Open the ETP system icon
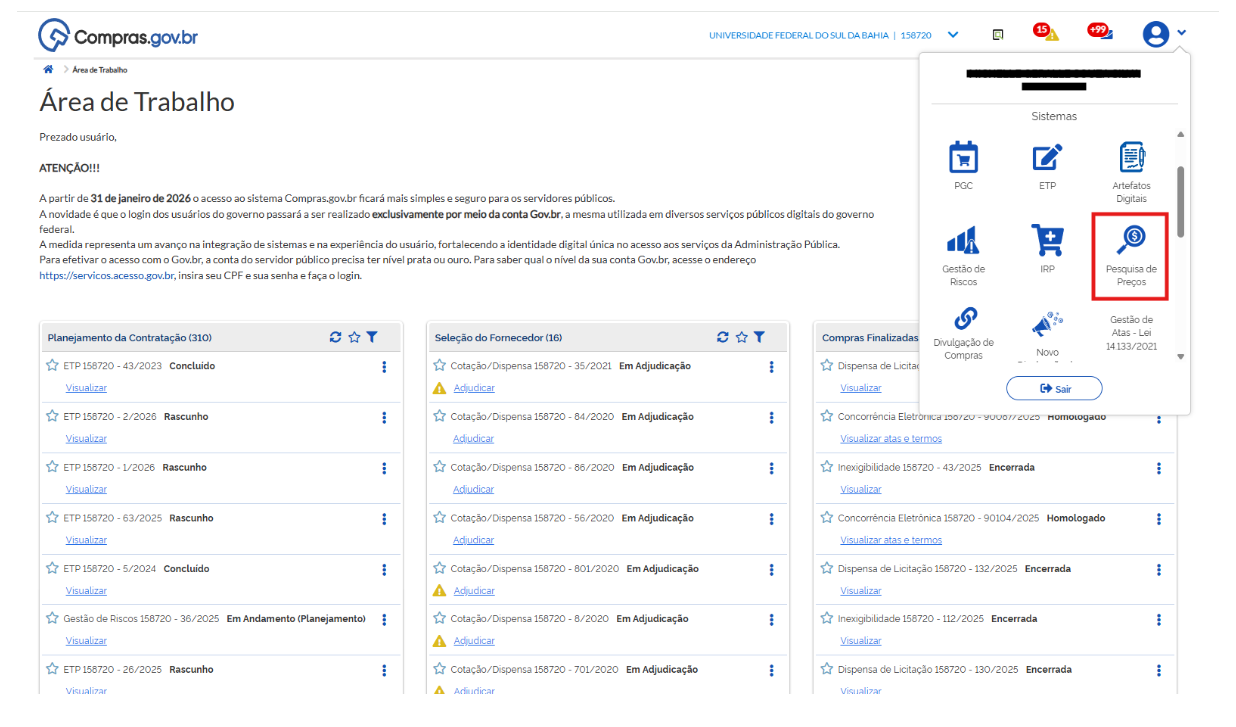1236x727 pixels. [1047, 159]
